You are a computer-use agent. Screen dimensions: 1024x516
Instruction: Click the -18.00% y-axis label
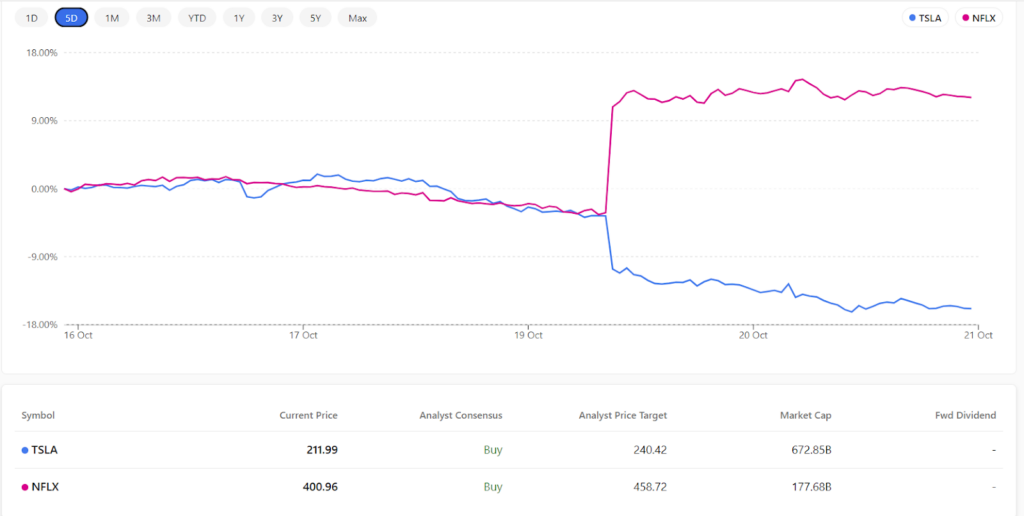pos(42,325)
